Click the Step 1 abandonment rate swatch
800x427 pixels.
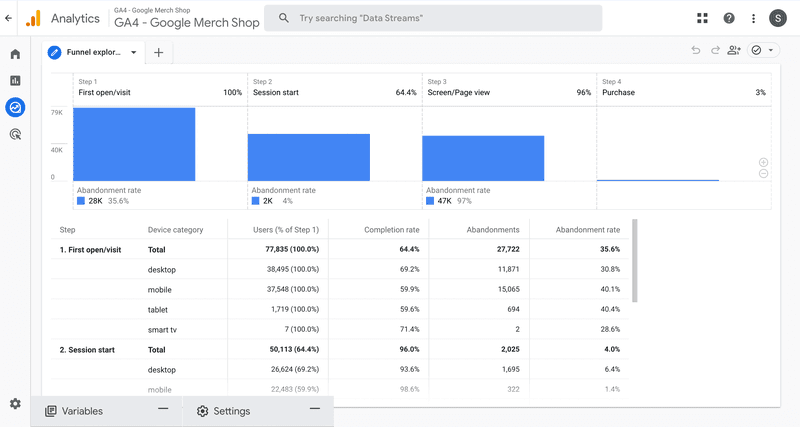click(82, 201)
